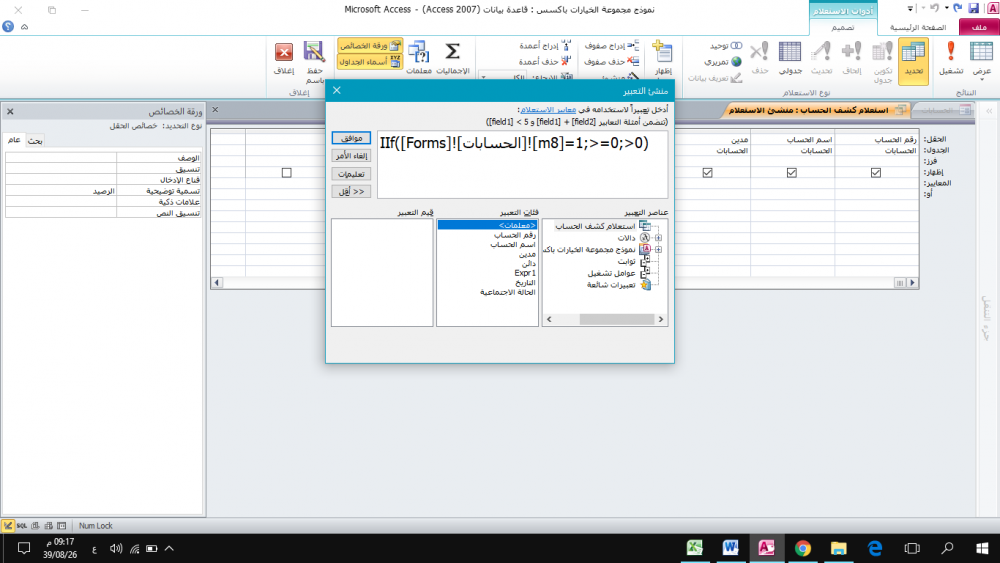The image size is (1000, 563).
Task: Click Insert Columns (إدراج أعمدة)
Action: [x=545, y=46]
